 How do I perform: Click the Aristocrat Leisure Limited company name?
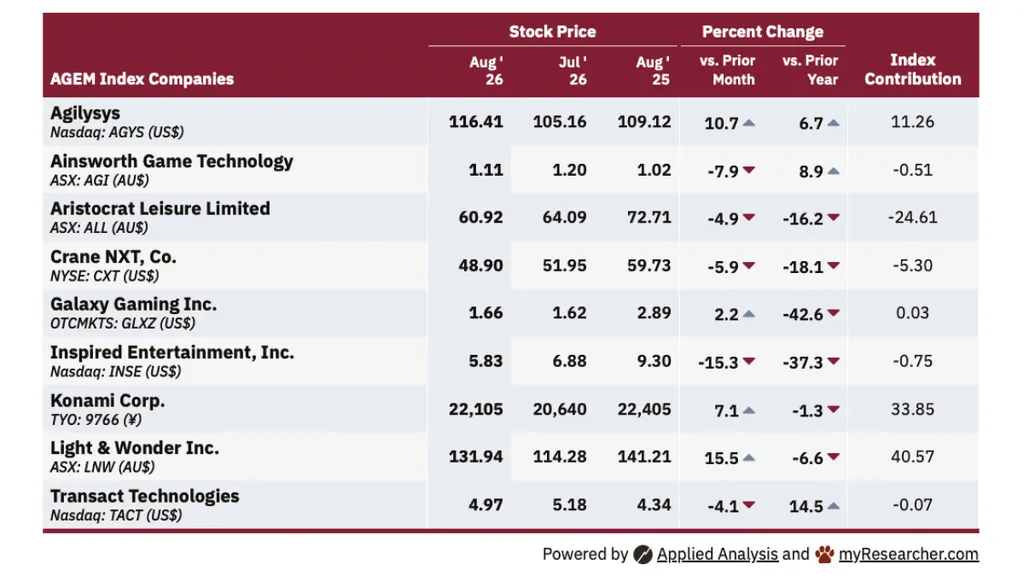pyautogui.click(x=160, y=208)
